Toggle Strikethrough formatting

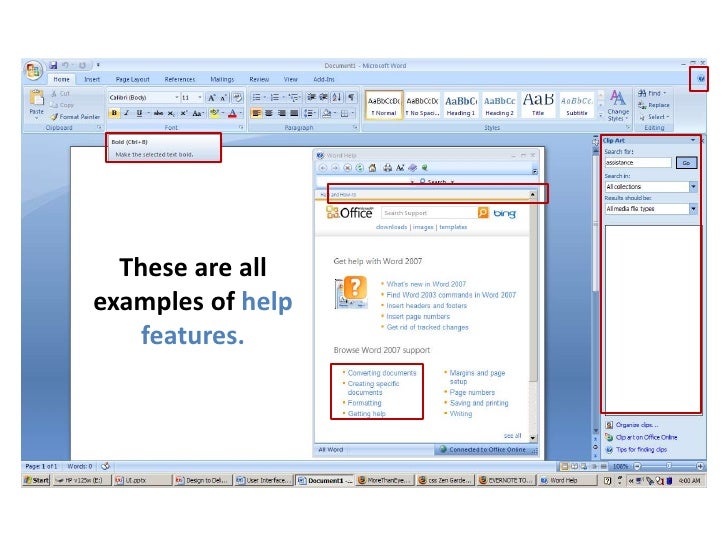coord(158,113)
